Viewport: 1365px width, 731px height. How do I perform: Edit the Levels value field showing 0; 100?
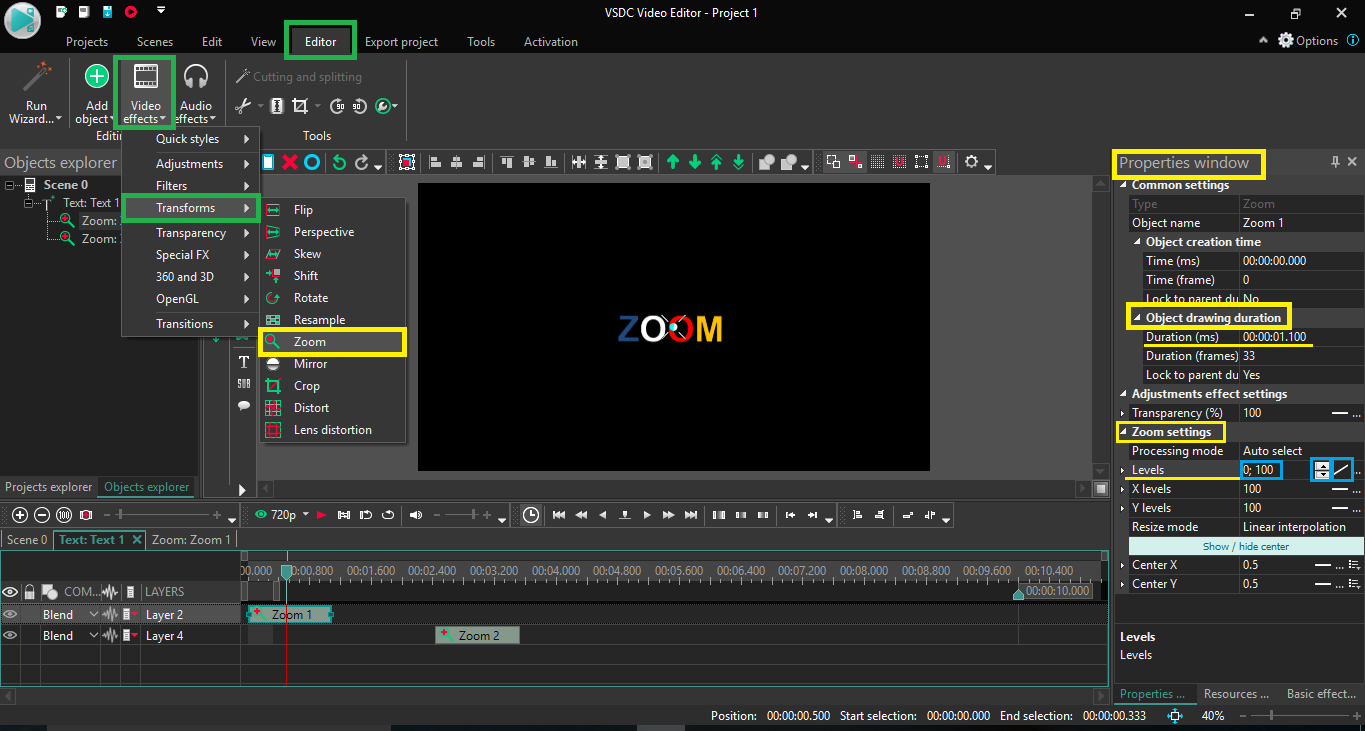pyautogui.click(x=1260, y=469)
